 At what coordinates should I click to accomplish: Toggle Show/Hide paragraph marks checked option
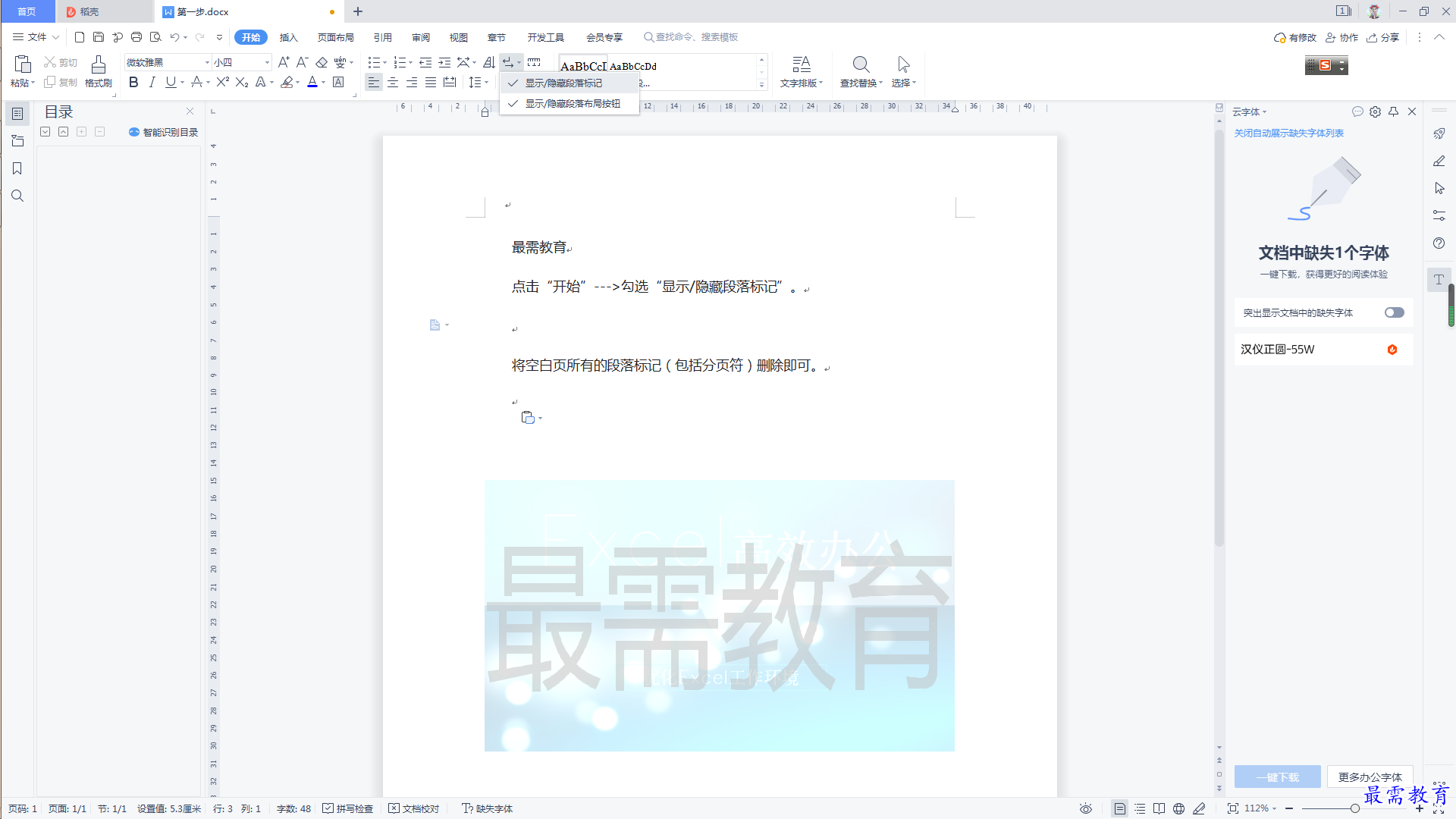pos(569,83)
